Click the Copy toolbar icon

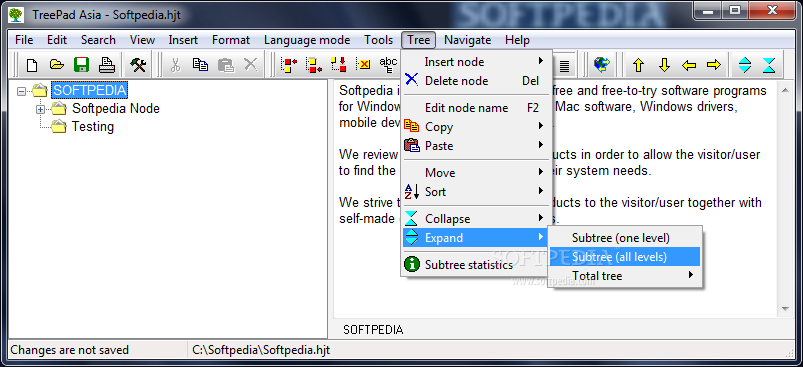(x=200, y=65)
